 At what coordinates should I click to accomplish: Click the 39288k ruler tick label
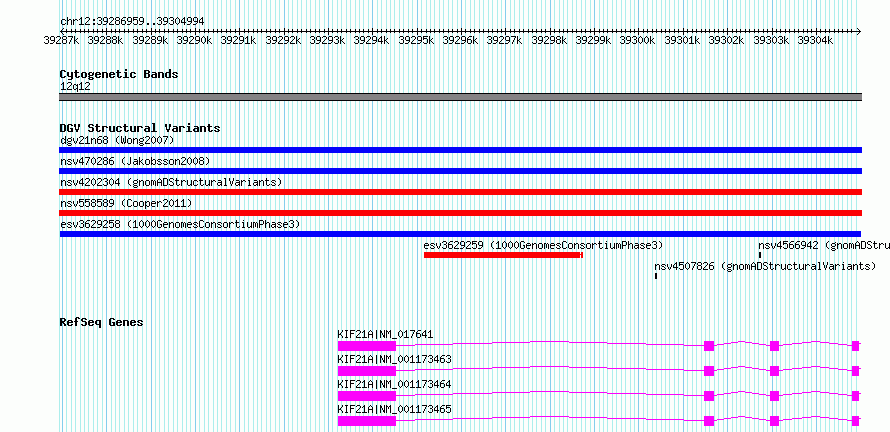[x=106, y=40]
